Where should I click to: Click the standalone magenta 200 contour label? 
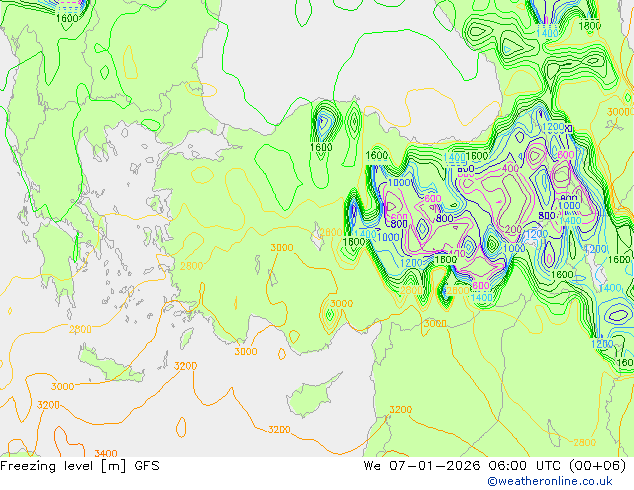point(514,230)
